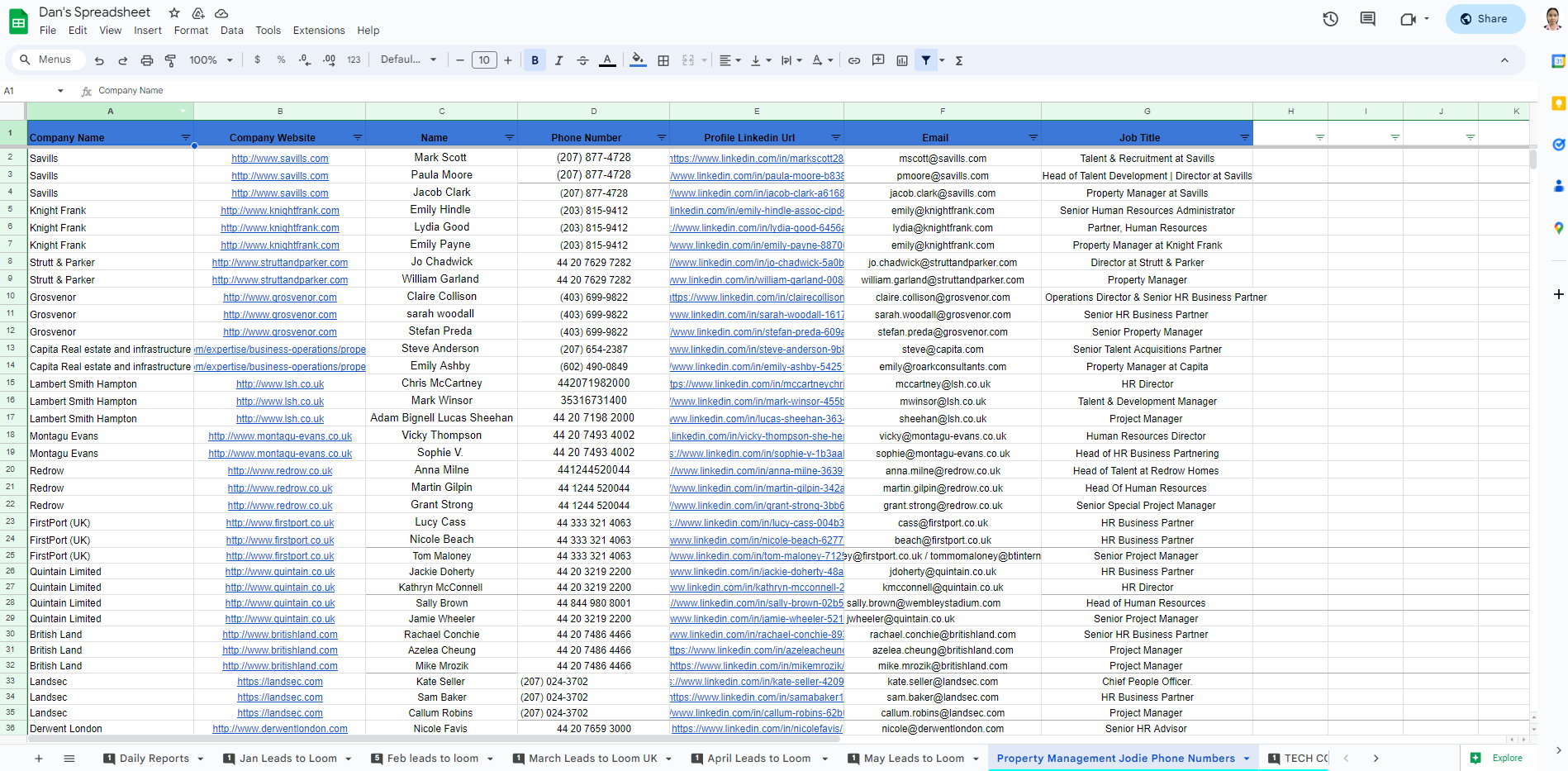Image resolution: width=1568 pixels, height=771 pixels.
Task: Open the Explore panel
Action: [1496, 759]
